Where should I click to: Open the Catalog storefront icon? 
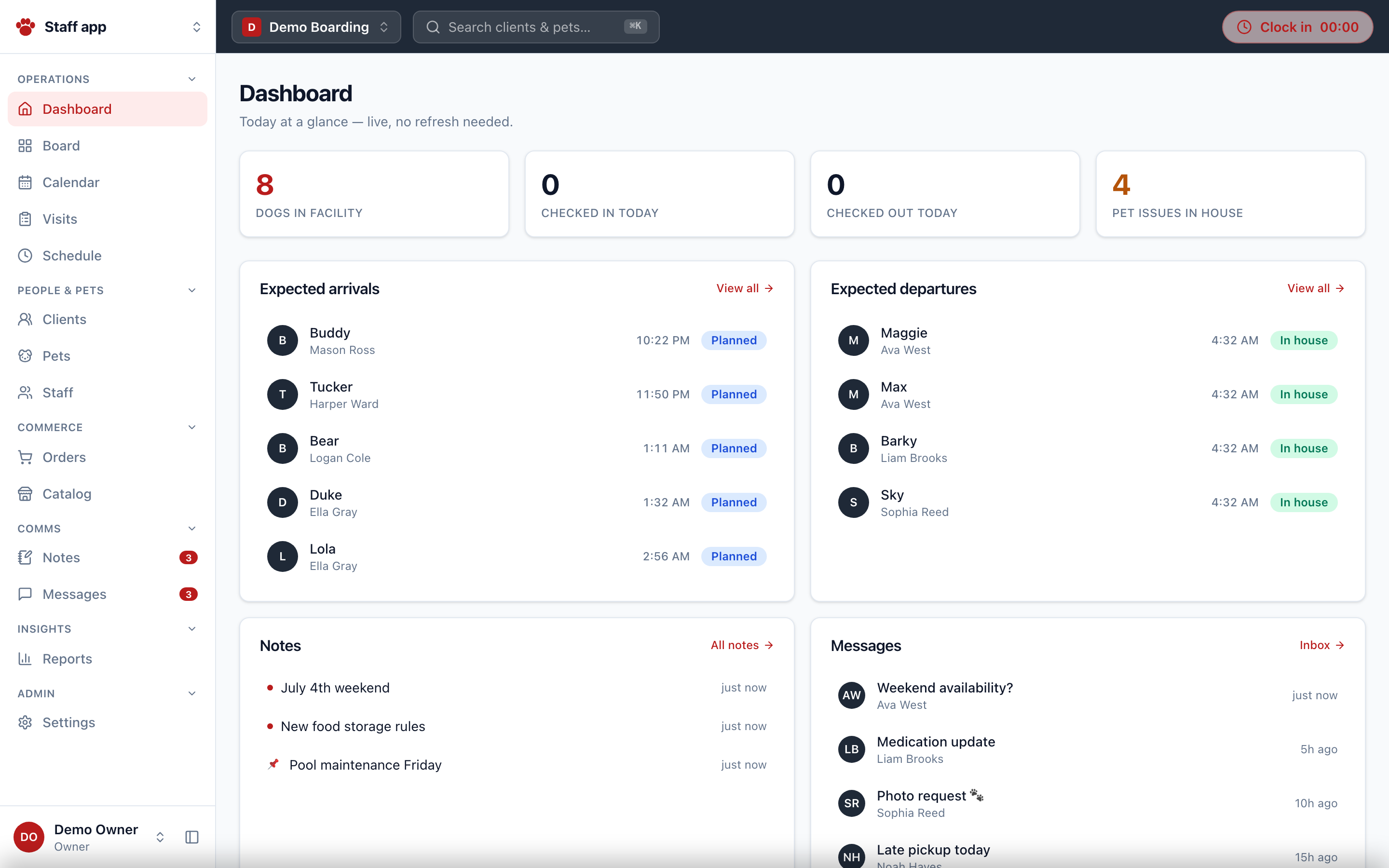[25, 494]
